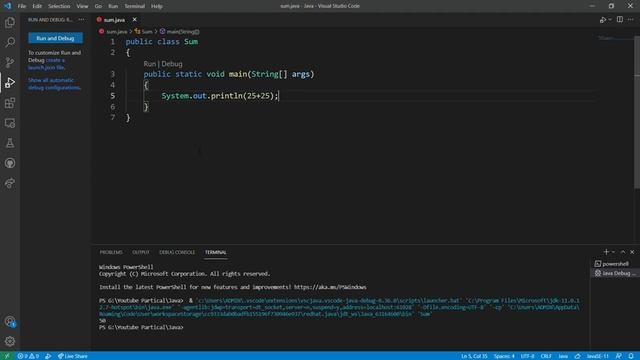Change encoding via UTF-8 status item
This screenshot has width=640, height=360.
point(527,356)
